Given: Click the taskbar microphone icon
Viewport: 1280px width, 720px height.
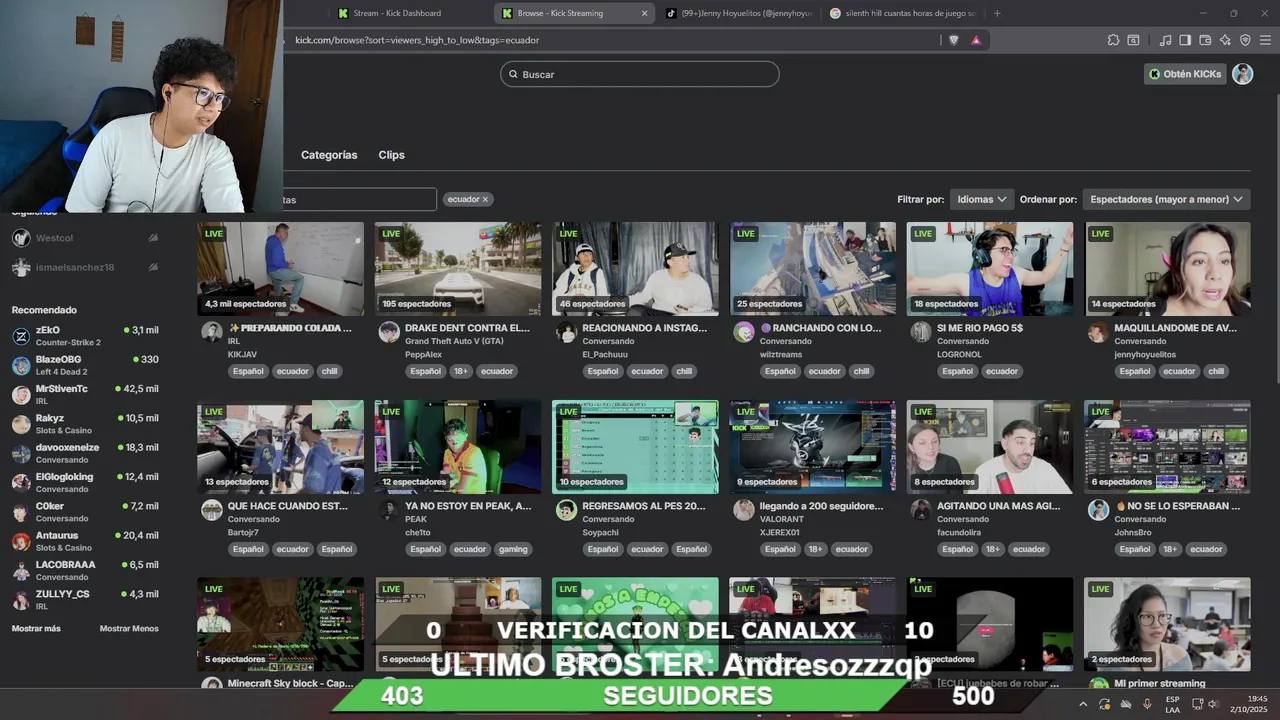Looking at the screenshot, I should pyautogui.click(x=1147, y=704).
